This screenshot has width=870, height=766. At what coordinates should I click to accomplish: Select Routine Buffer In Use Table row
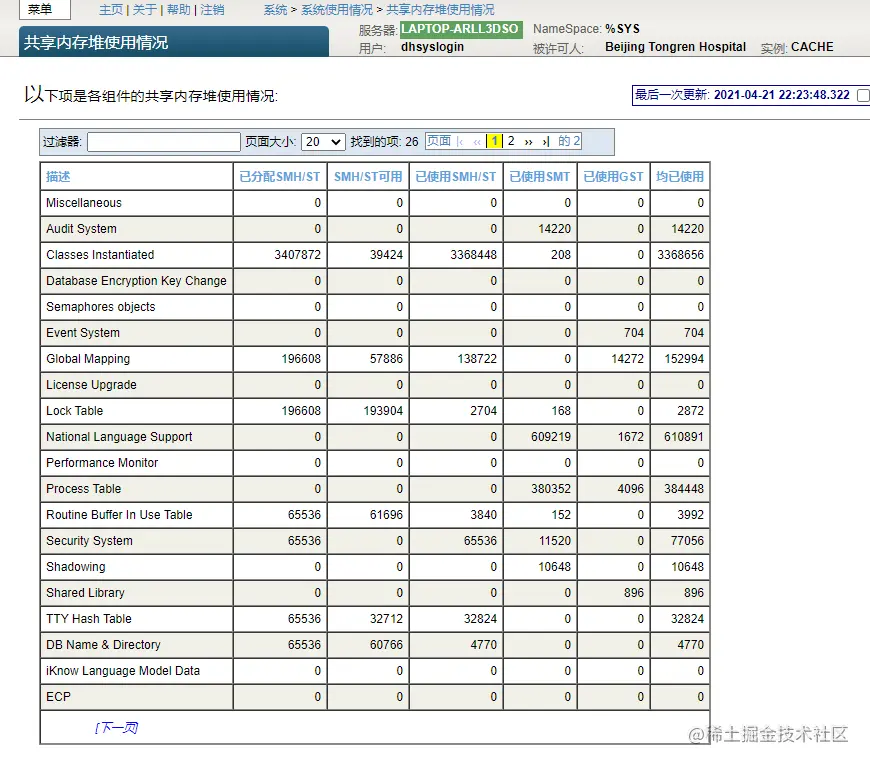375,515
